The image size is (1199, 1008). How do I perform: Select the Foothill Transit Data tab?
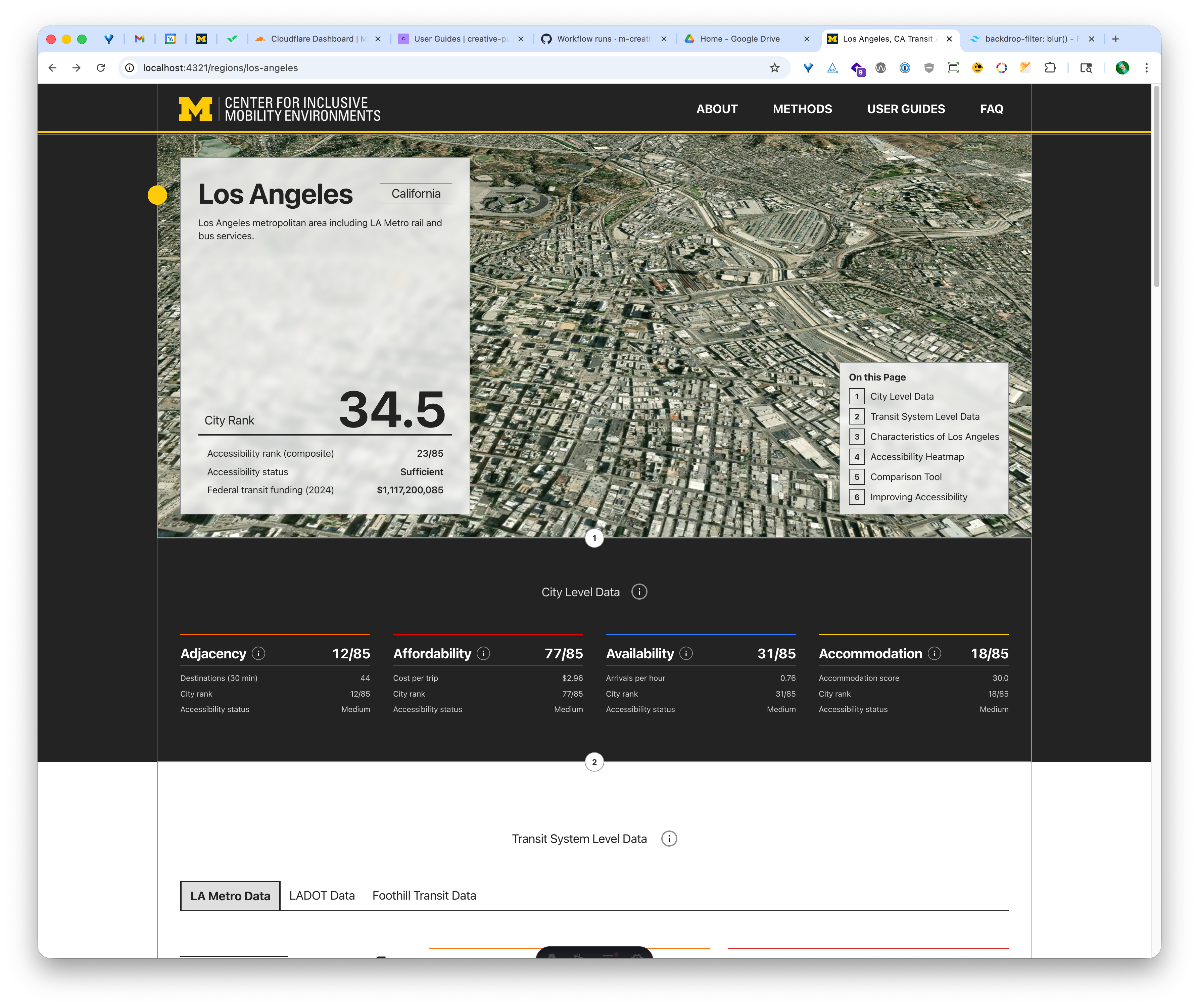click(x=424, y=896)
